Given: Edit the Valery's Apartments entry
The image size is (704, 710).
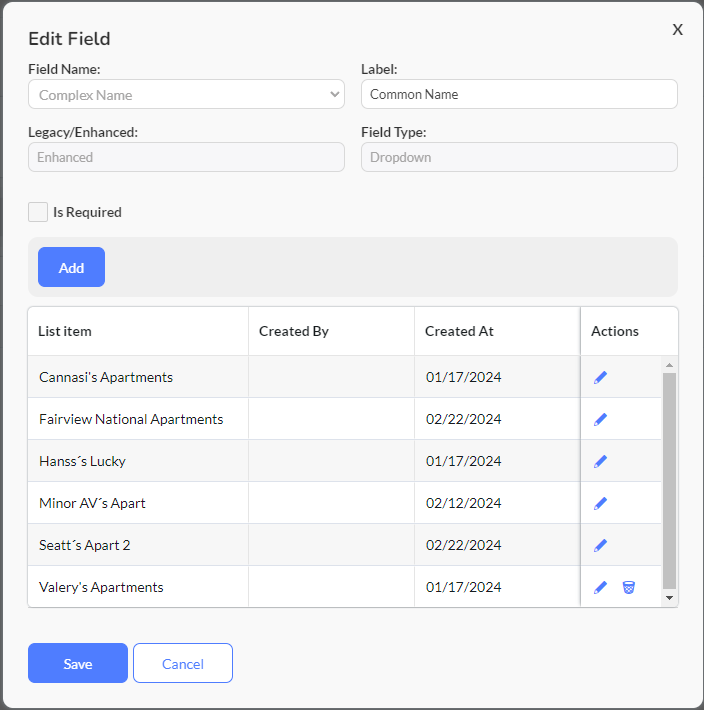Looking at the screenshot, I should click(600, 587).
